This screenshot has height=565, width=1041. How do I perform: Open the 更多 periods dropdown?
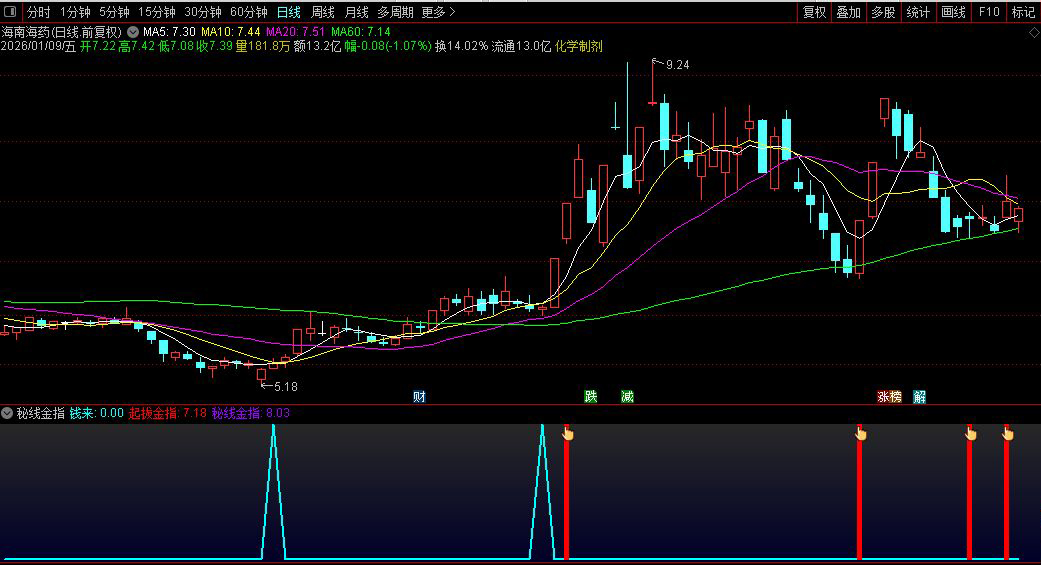pyautogui.click(x=438, y=13)
